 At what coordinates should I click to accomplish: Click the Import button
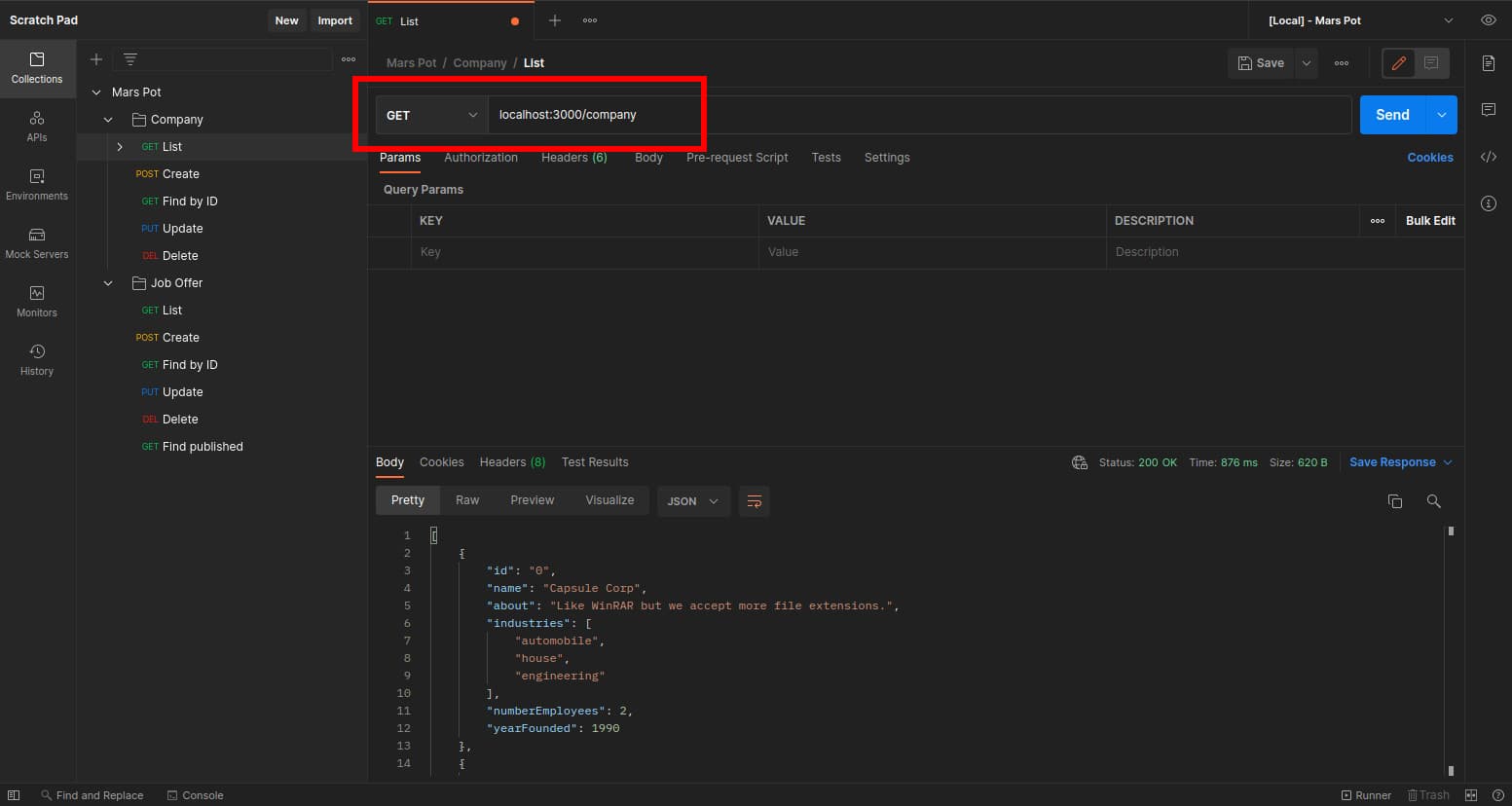335,19
